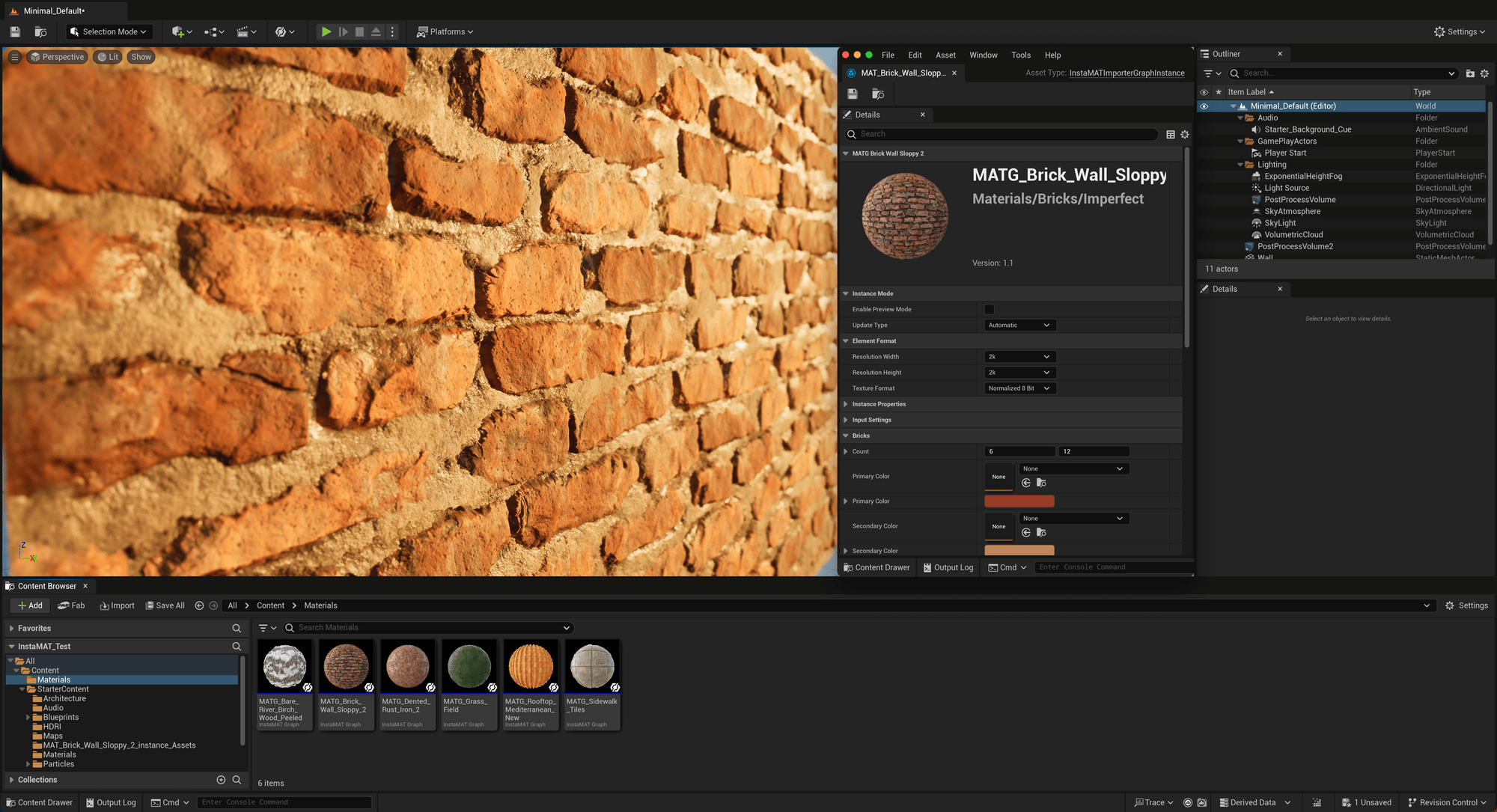Browse to Primary Color texture in Content Browser
Screen dimensions: 1497x812
[x=1041, y=483]
